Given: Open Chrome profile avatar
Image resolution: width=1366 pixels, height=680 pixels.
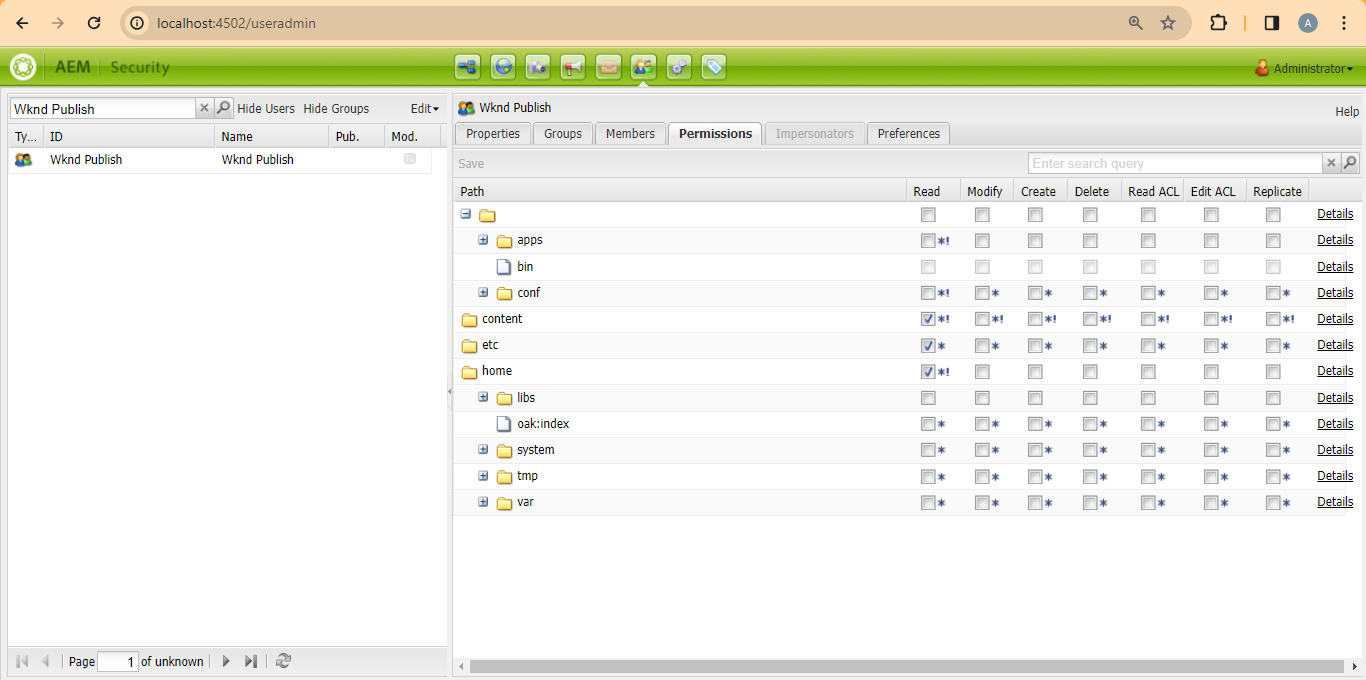Looking at the screenshot, I should point(1308,23).
